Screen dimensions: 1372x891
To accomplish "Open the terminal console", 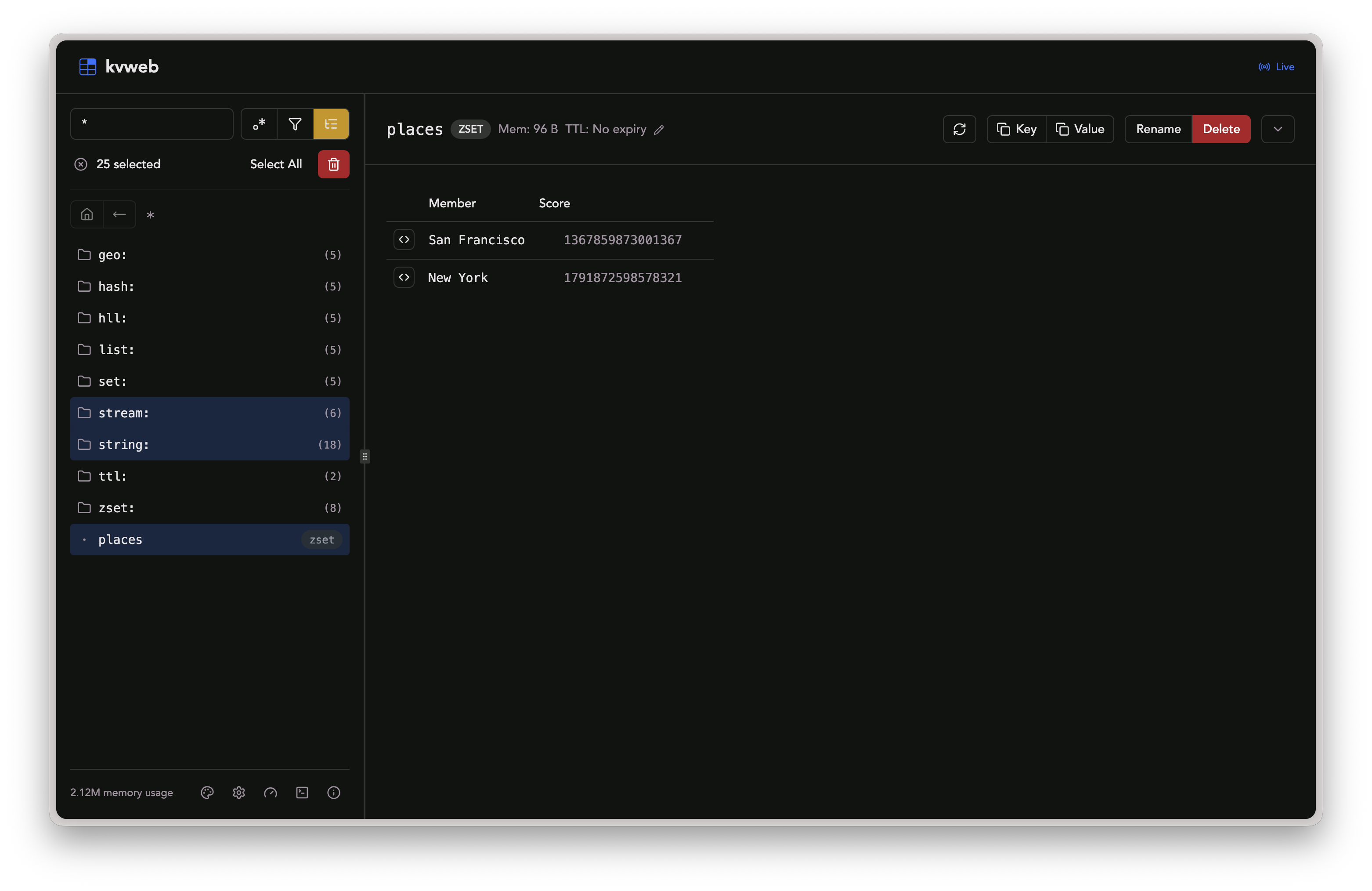I will click(x=301, y=793).
